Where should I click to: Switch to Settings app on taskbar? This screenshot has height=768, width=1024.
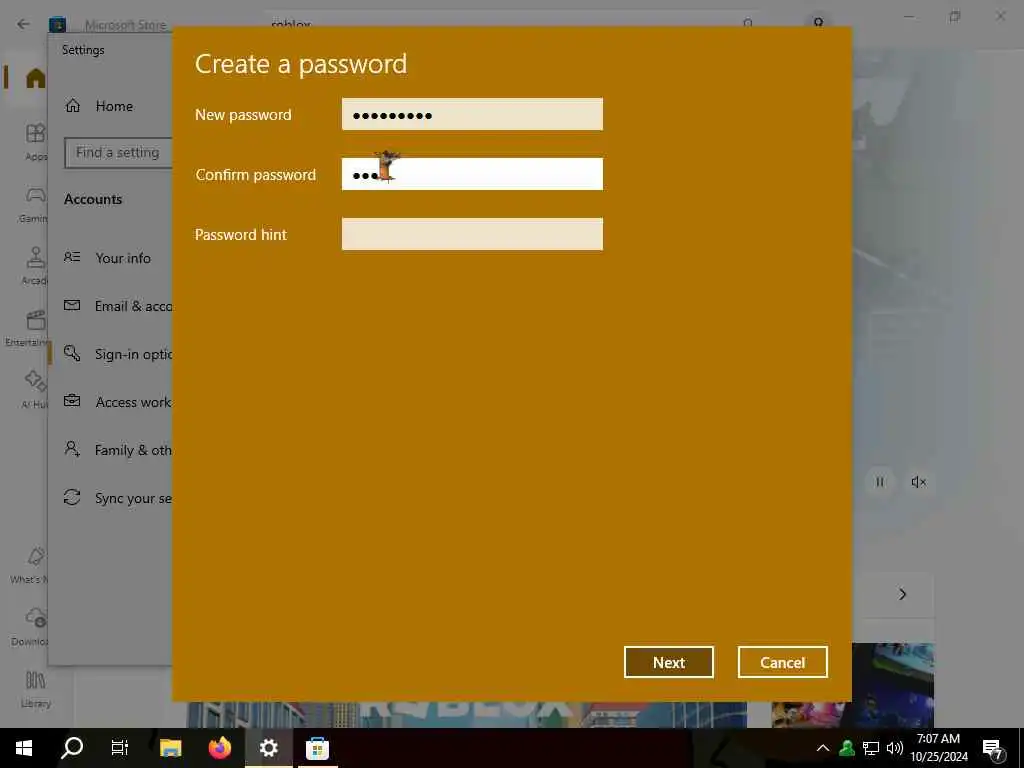coord(268,748)
